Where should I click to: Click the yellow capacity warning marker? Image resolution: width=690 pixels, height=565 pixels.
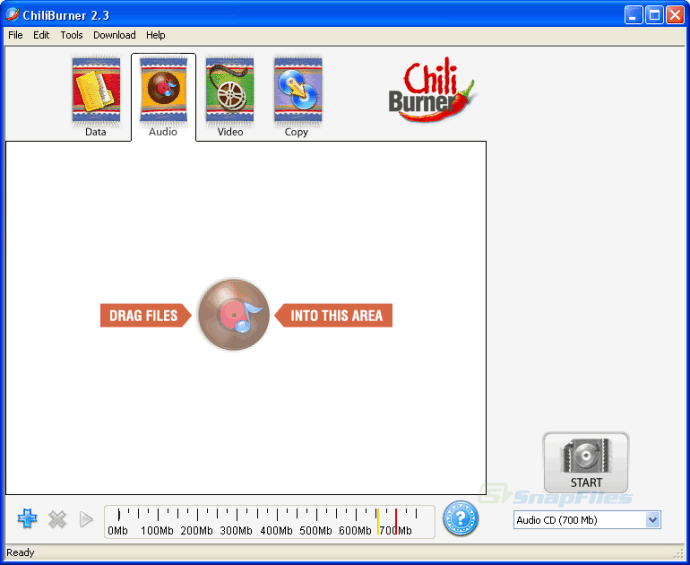[x=378, y=521]
